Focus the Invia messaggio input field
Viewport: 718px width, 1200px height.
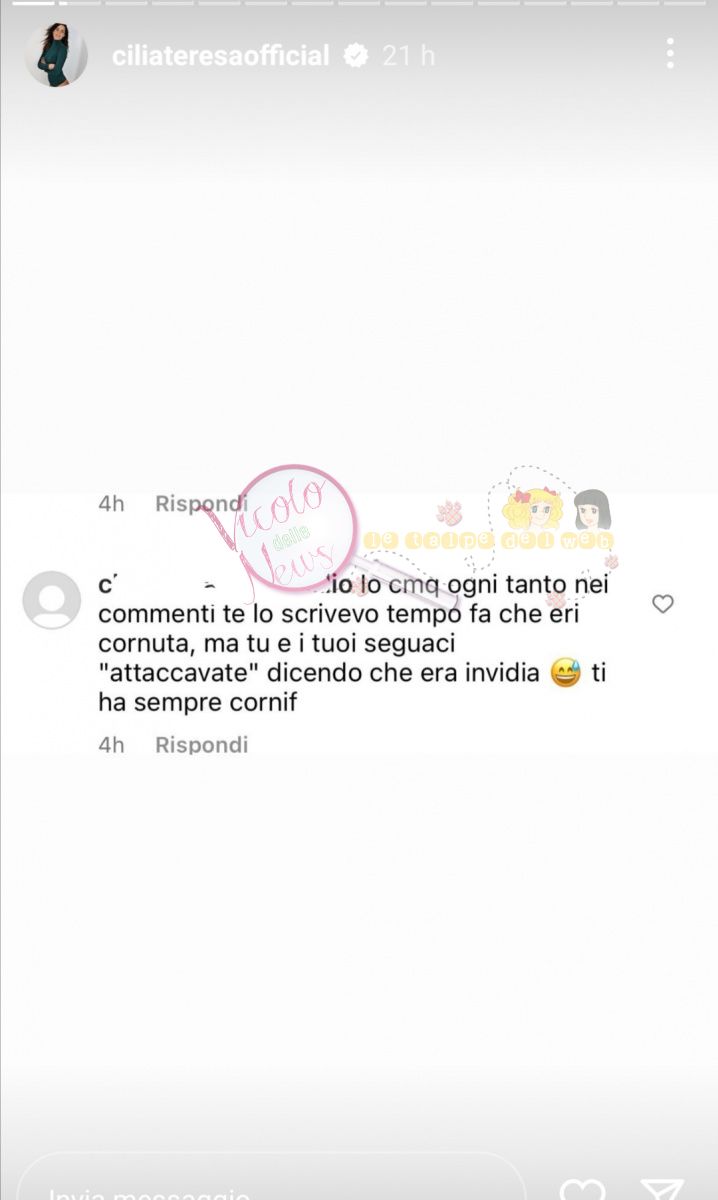click(272, 1180)
